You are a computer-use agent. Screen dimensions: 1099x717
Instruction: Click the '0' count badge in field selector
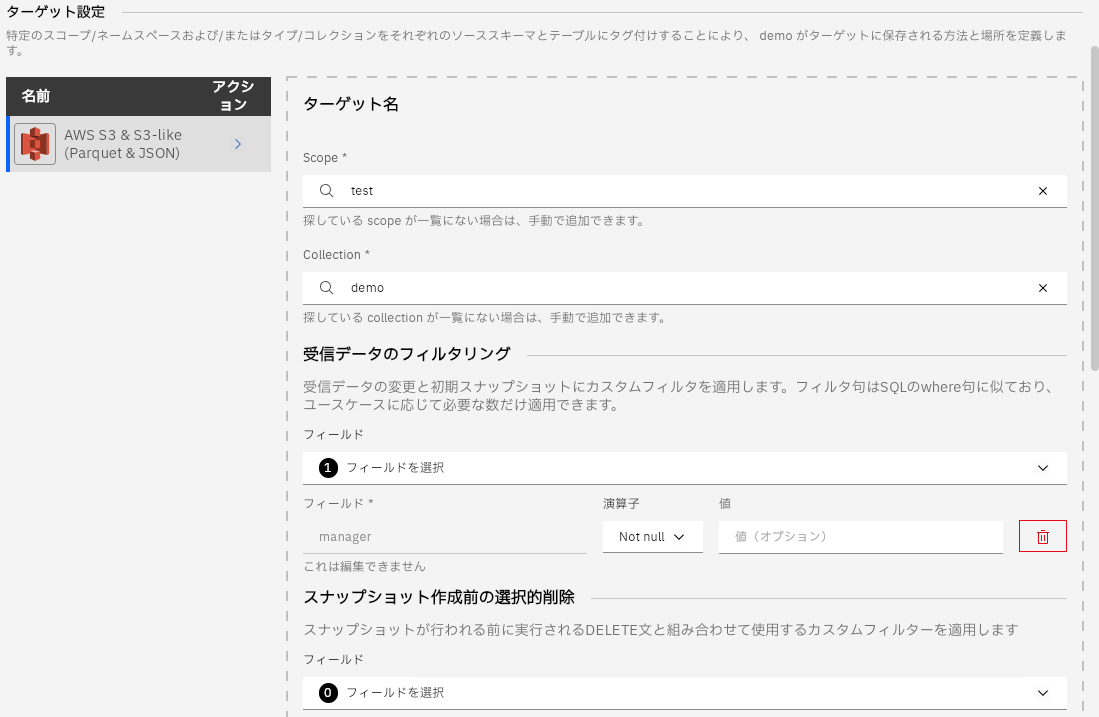328,693
